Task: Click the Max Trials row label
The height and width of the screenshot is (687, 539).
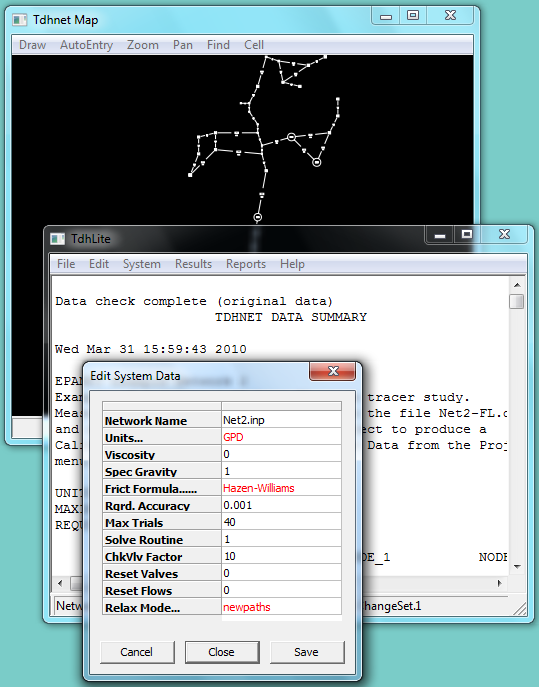Action: (x=162, y=523)
